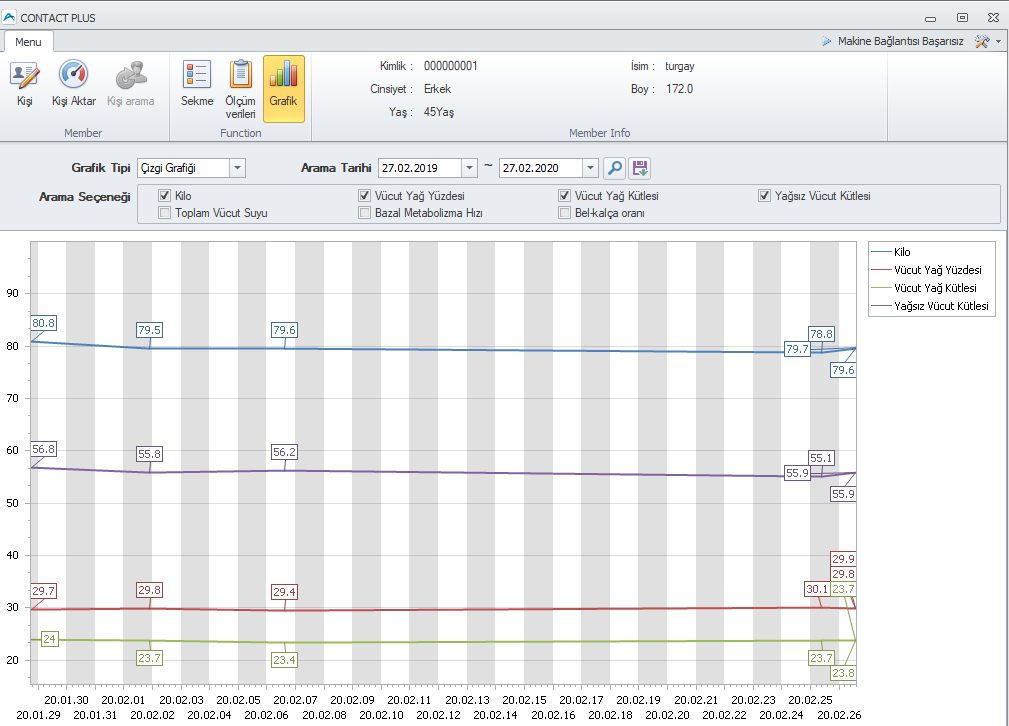1009x726 pixels.
Task: Click the 20.02.07 axis date label
Action: [295, 700]
